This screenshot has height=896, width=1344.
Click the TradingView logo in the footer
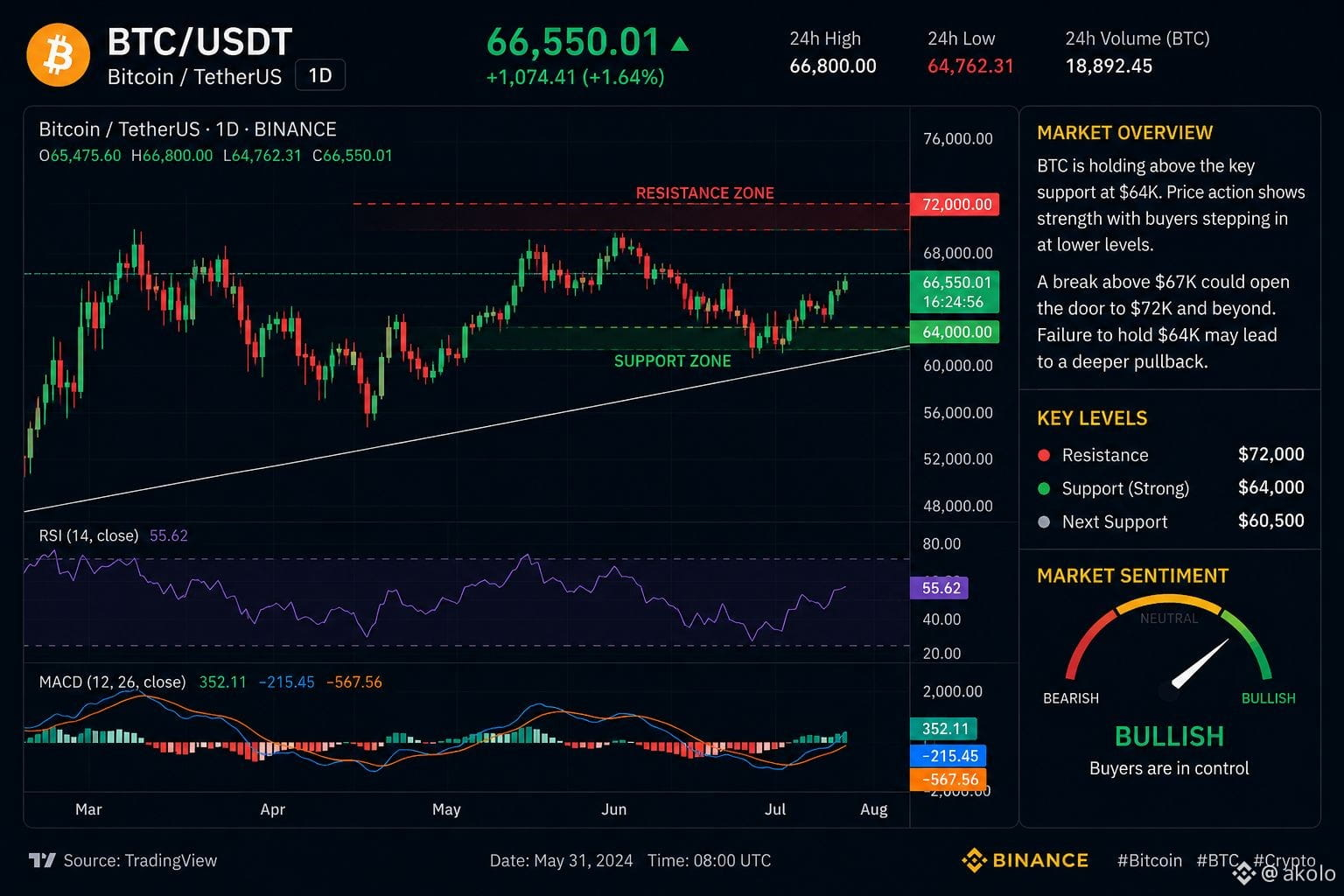(x=42, y=860)
